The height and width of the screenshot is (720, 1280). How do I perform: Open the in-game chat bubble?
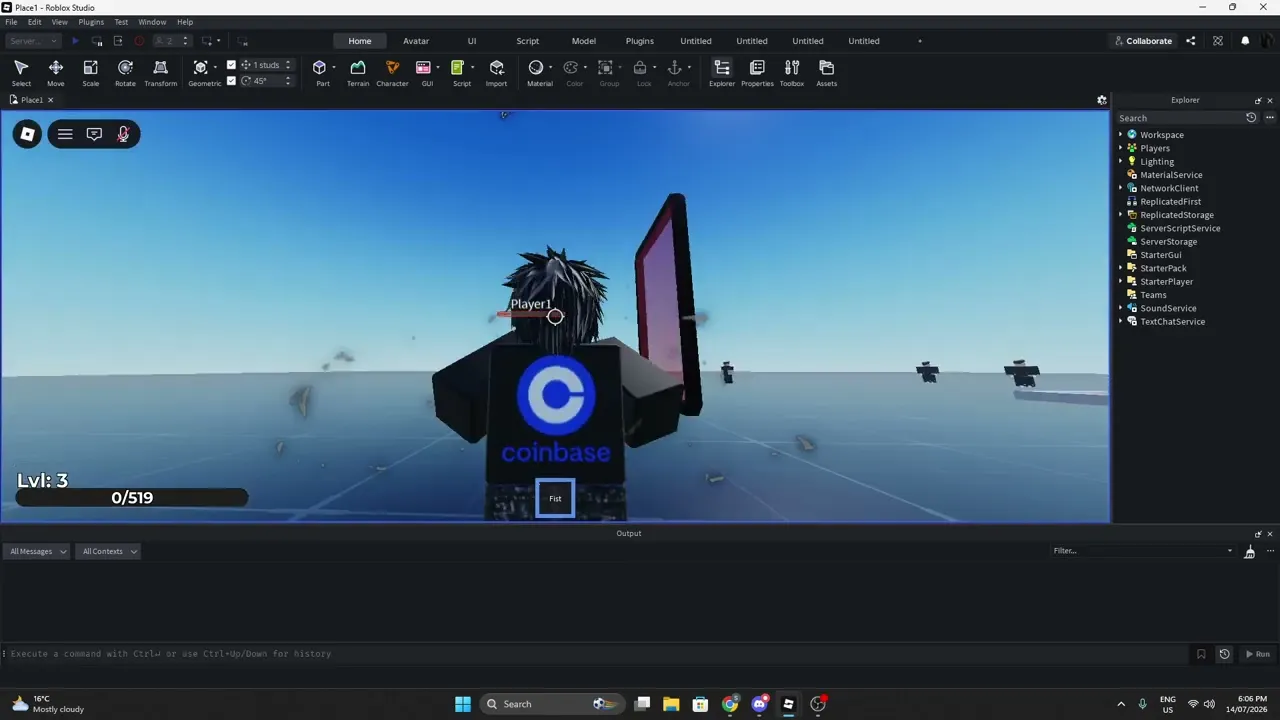tap(94, 134)
